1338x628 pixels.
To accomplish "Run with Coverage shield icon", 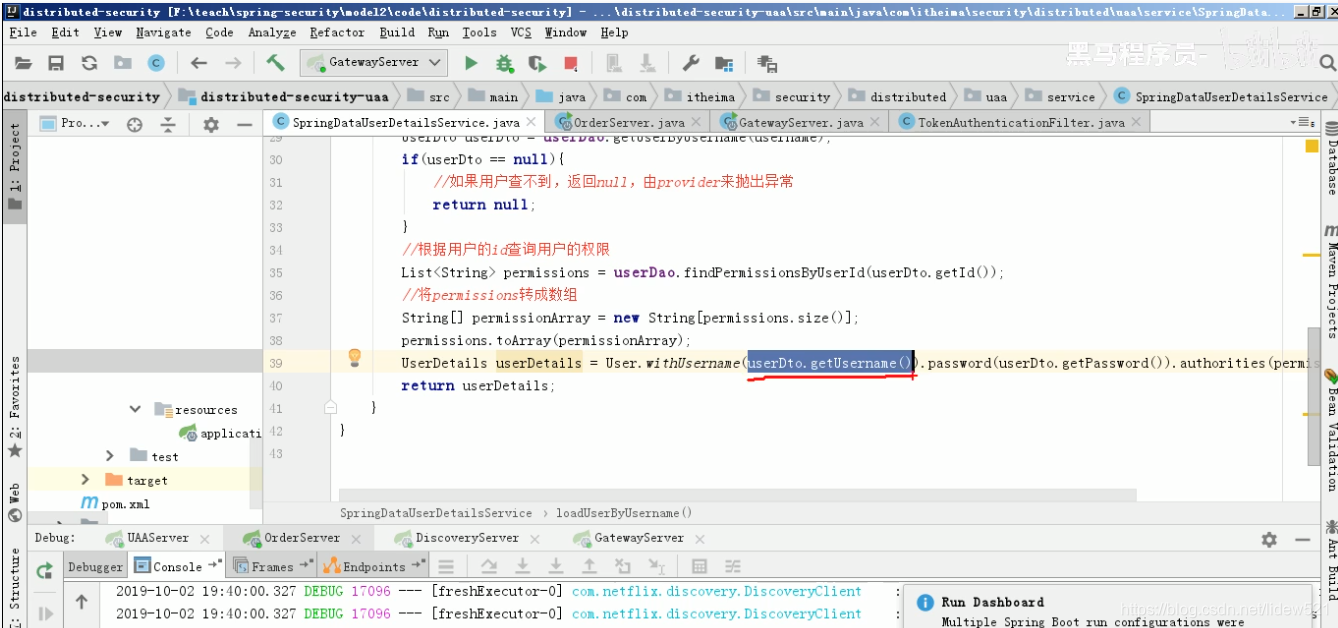I will click(538, 63).
